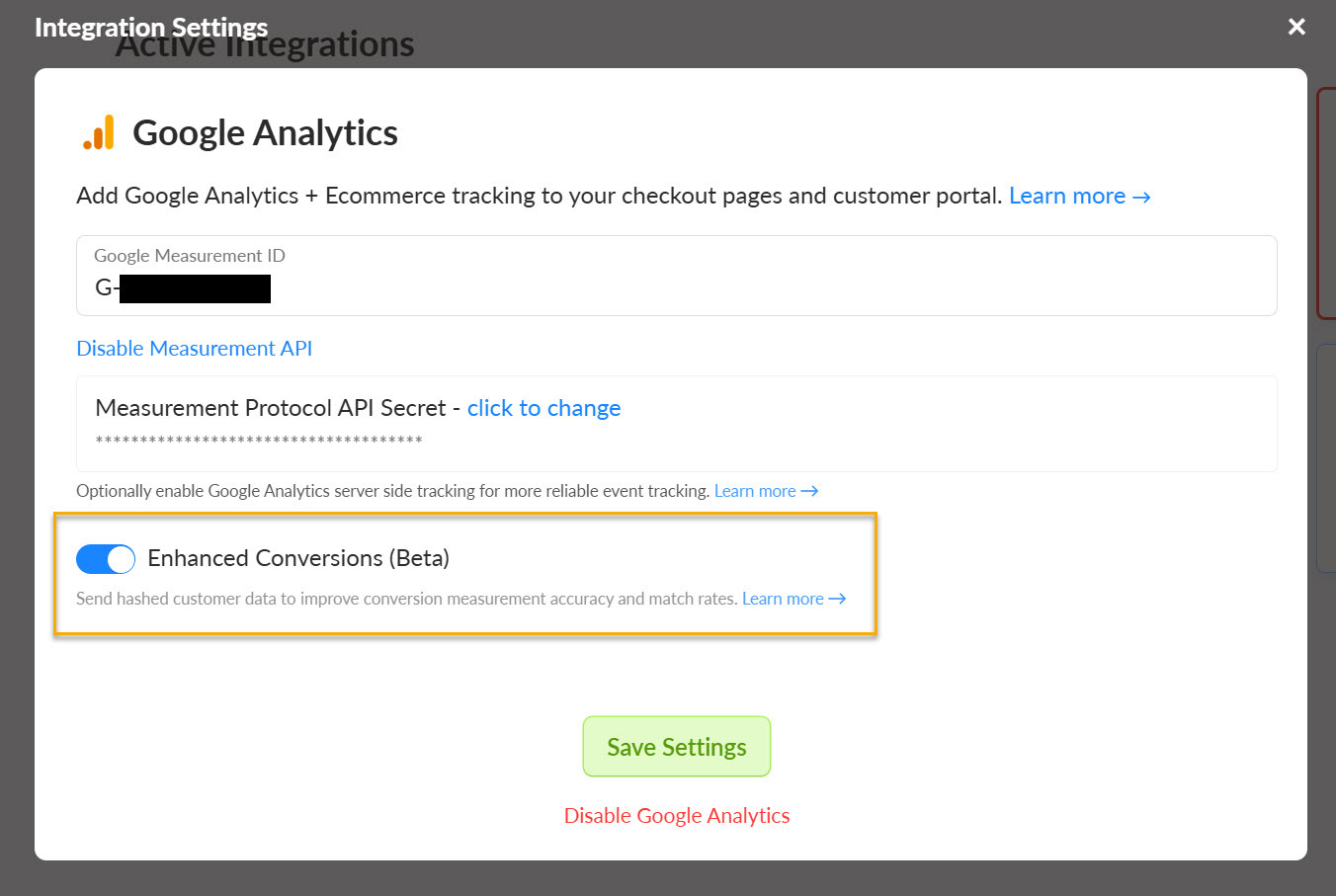Screen dimensions: 1336x896
Task: Toggle the Enhanced Conversions switch off
Action: 106,559
